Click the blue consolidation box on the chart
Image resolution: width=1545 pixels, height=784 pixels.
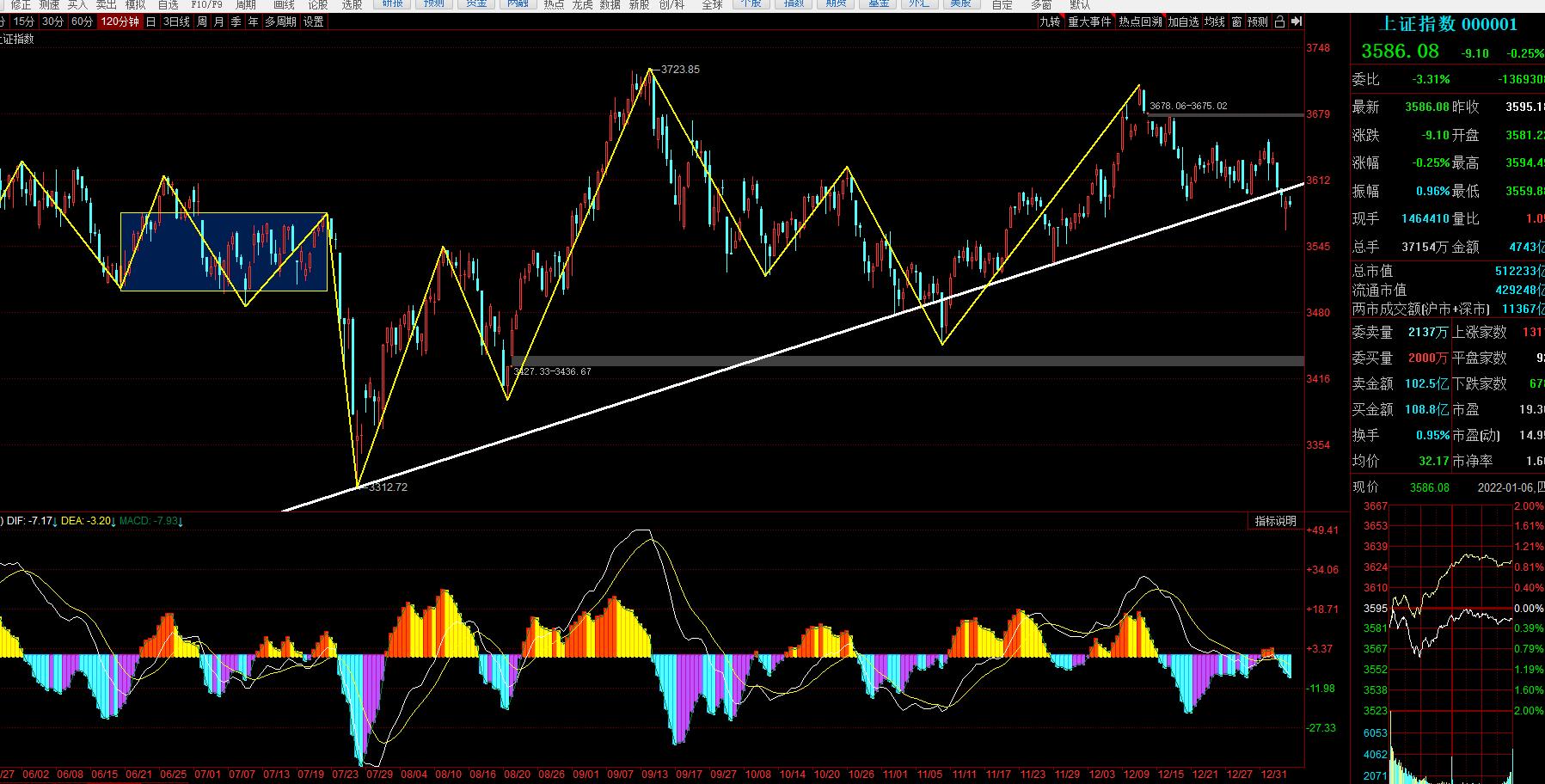click(x=224, y=251)
